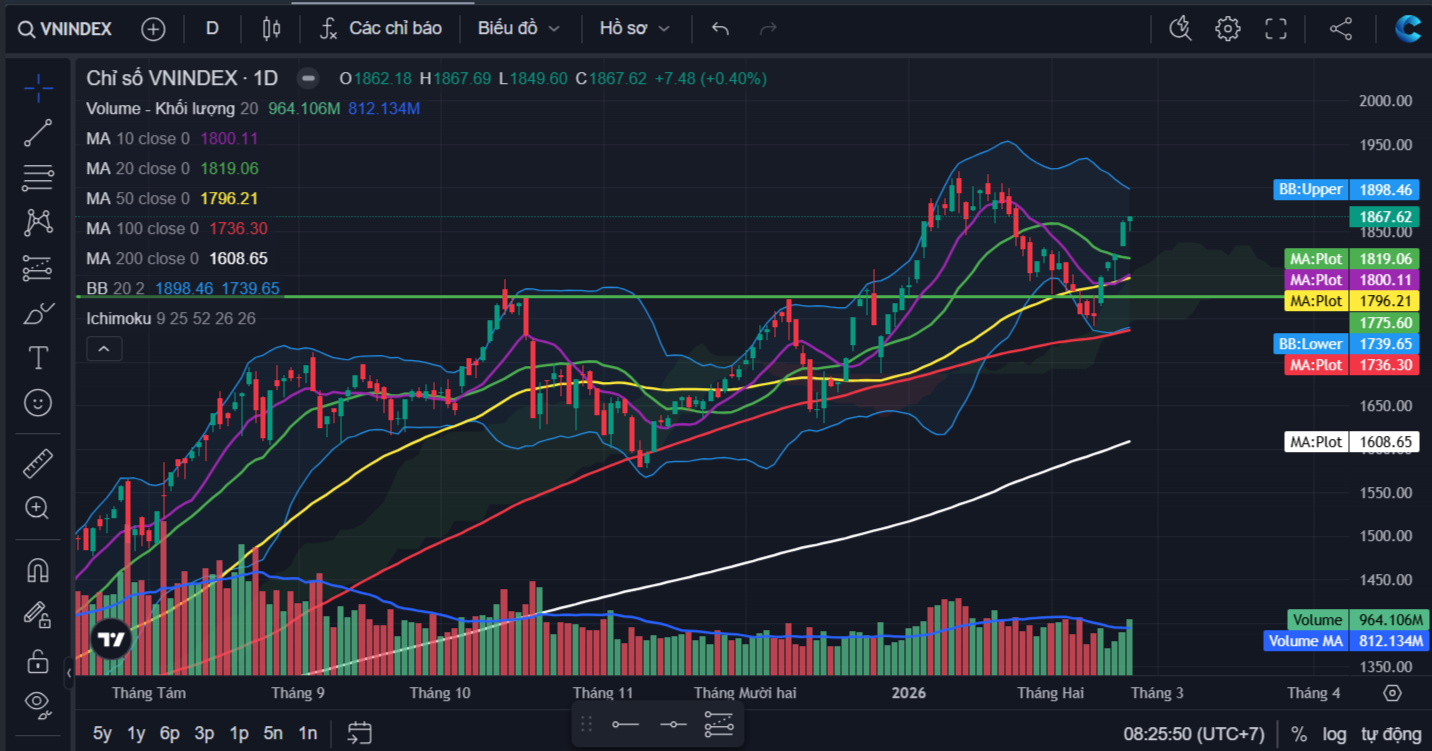The height and width of the screenshot is (751, 1432).
Task: Select the crosshair cursor tool
Action: click(38, 89)
